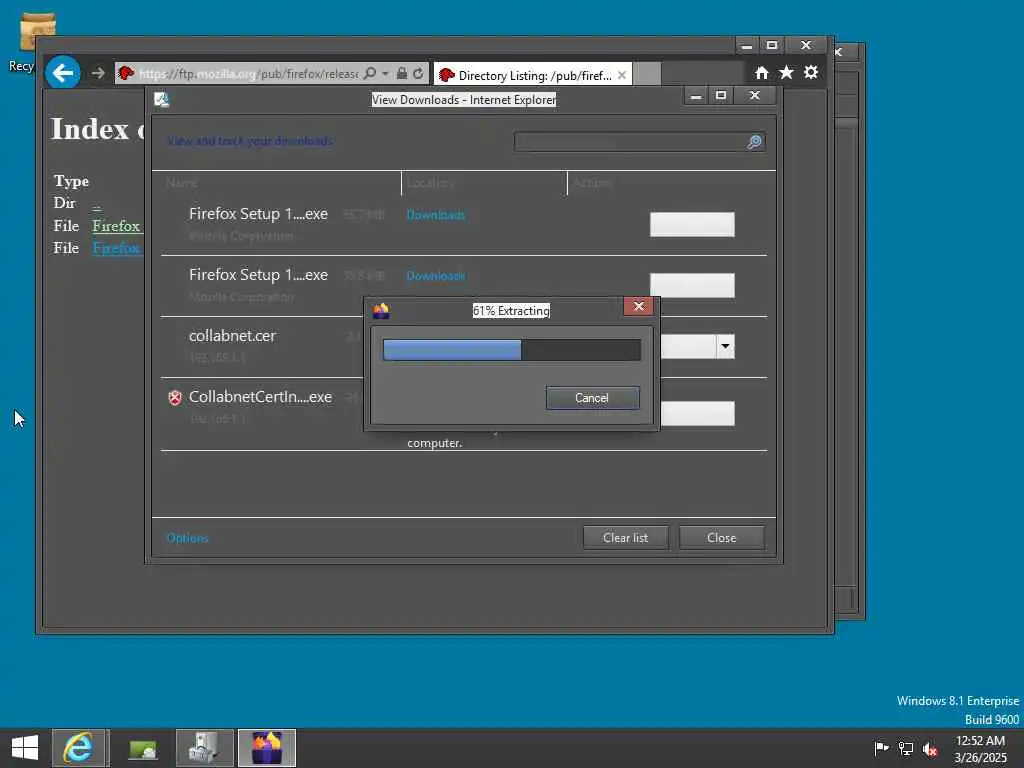Click the View Downloads window title icon
Screen dimensions: 1024x768
click(x=161, y=99)
